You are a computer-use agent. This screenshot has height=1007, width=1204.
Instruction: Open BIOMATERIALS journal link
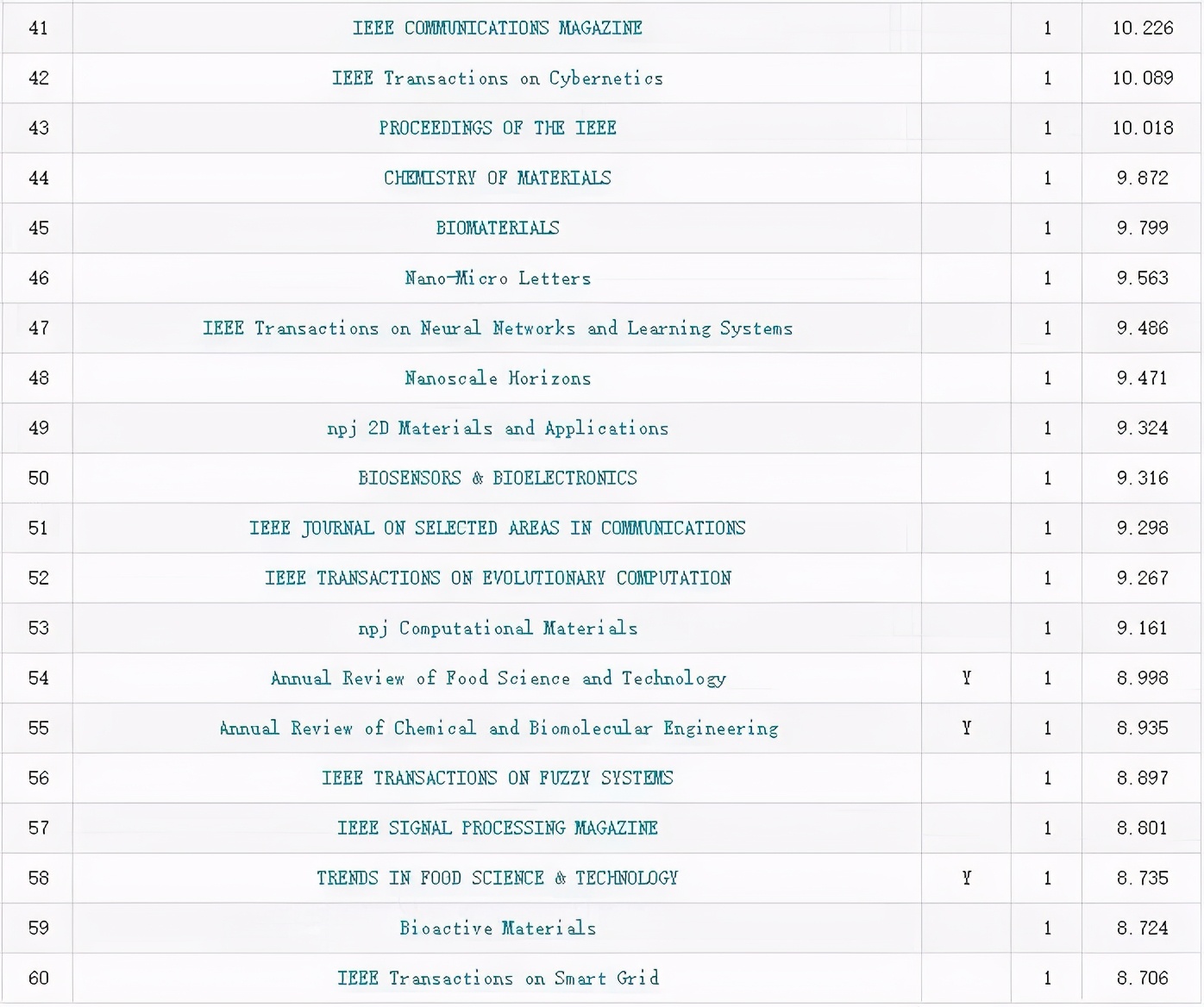pos(498,228)
